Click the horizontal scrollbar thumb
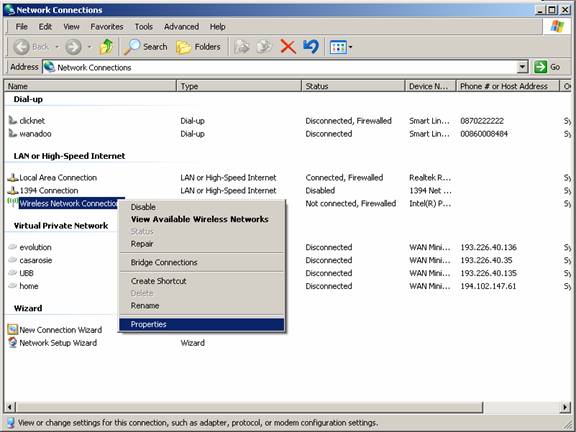 click(249, 407)
